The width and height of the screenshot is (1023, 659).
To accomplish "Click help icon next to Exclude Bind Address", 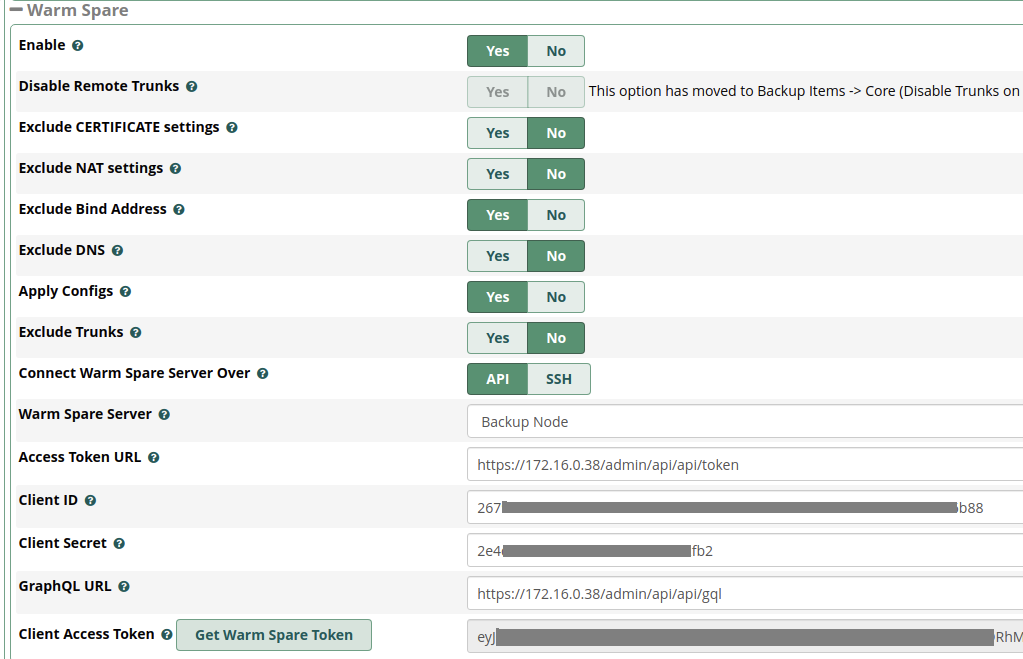I will click(x=179, y=210).
